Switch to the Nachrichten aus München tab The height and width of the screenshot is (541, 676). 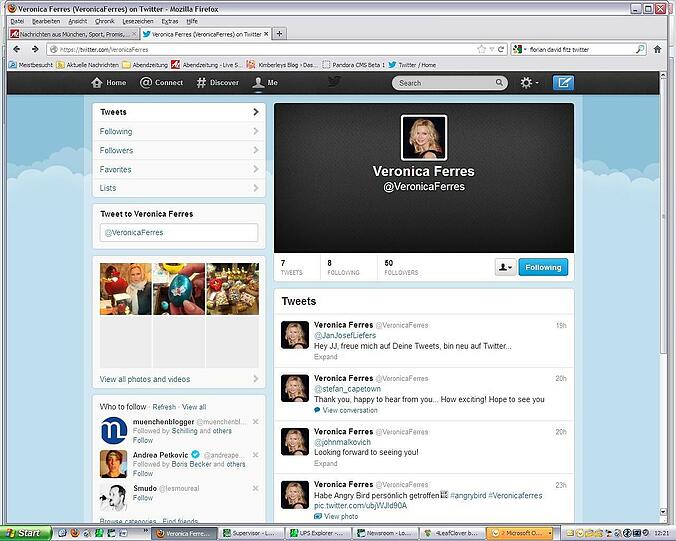73,34
